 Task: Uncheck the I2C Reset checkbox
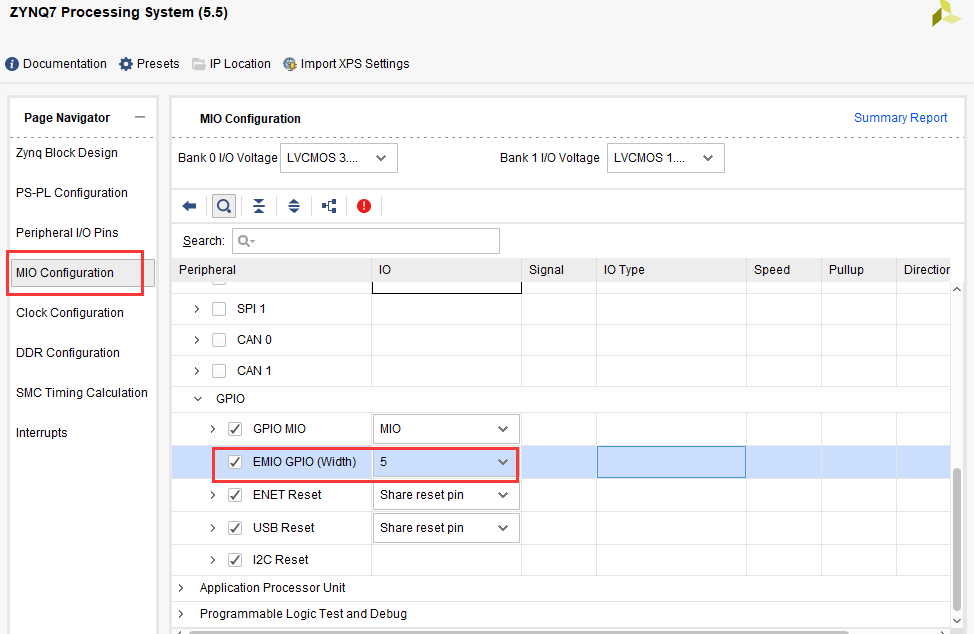click(x=235, y=559)
